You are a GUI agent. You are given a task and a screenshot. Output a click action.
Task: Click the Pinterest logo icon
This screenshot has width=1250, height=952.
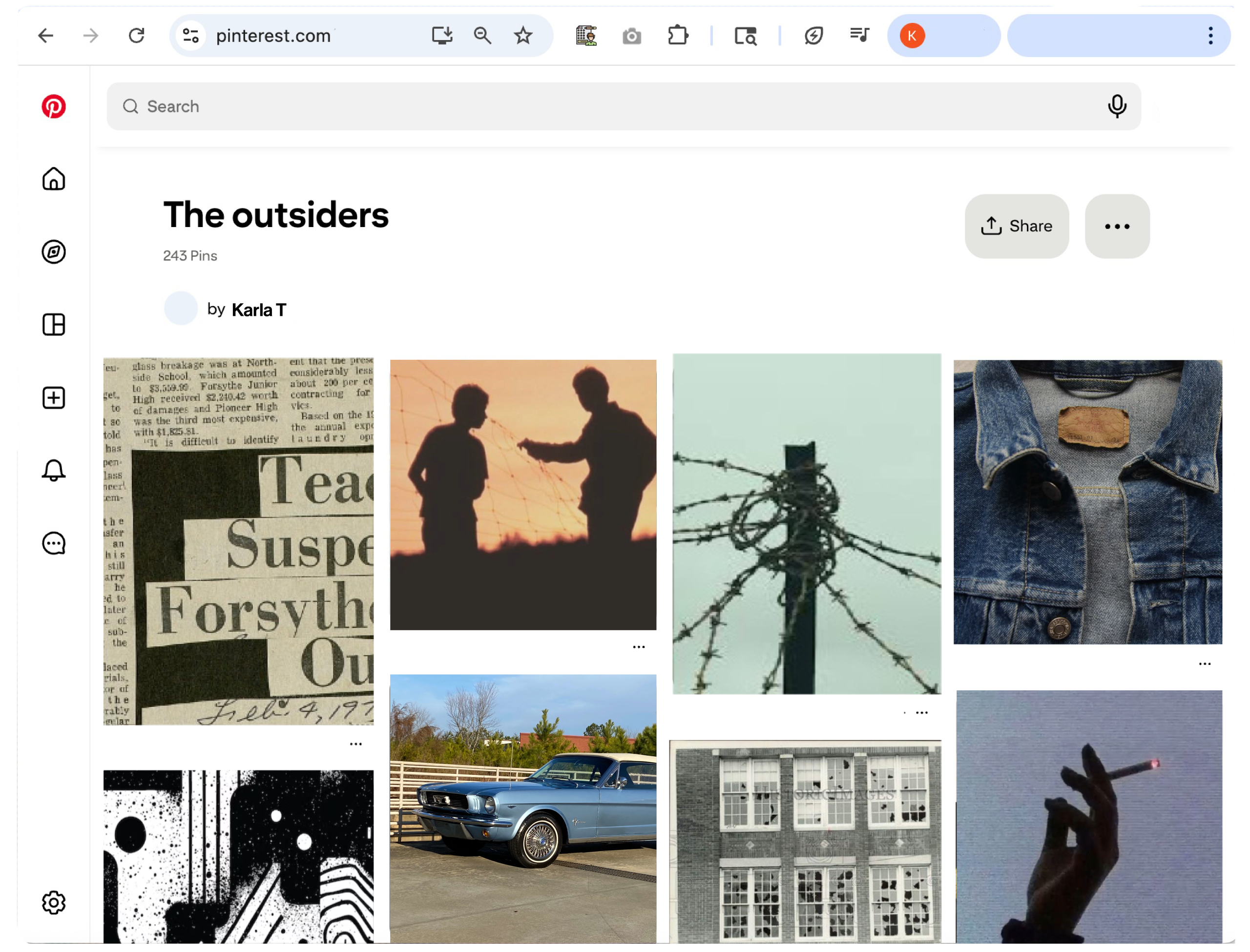point(54,106)
